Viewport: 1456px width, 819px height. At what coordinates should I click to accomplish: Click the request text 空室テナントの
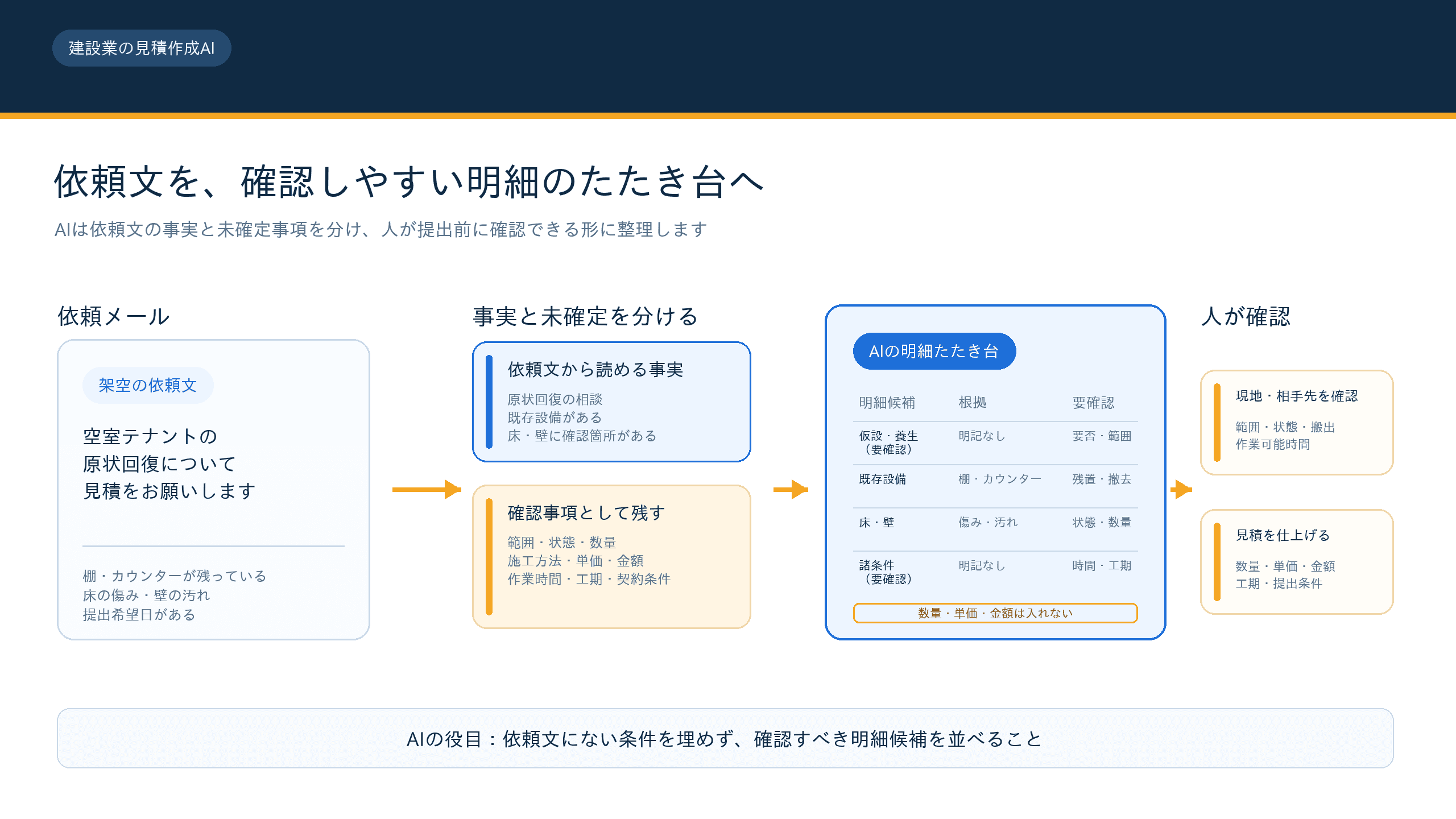pos(150,436)
